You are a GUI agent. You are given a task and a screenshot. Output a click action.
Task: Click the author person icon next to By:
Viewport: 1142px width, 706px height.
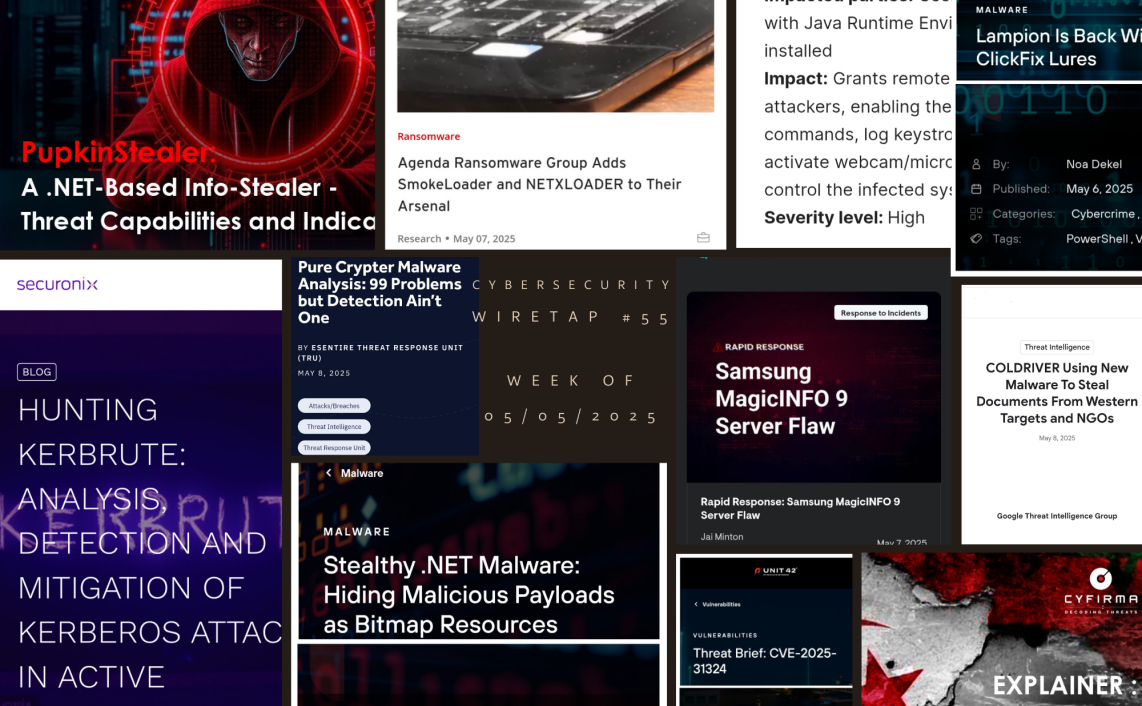(x=976, y=165)
